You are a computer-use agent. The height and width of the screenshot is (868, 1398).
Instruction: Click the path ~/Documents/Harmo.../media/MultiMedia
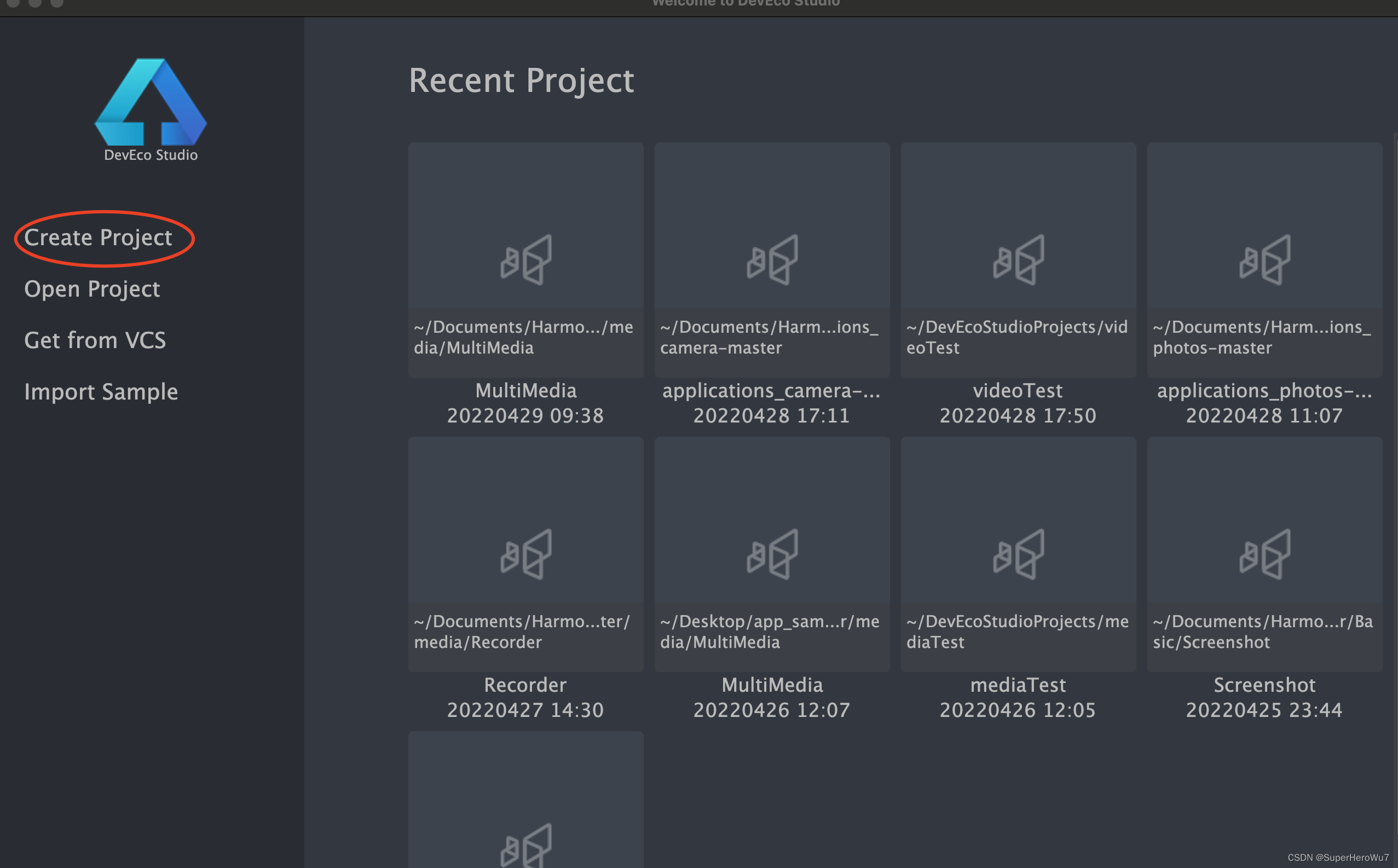coord(524,337)
